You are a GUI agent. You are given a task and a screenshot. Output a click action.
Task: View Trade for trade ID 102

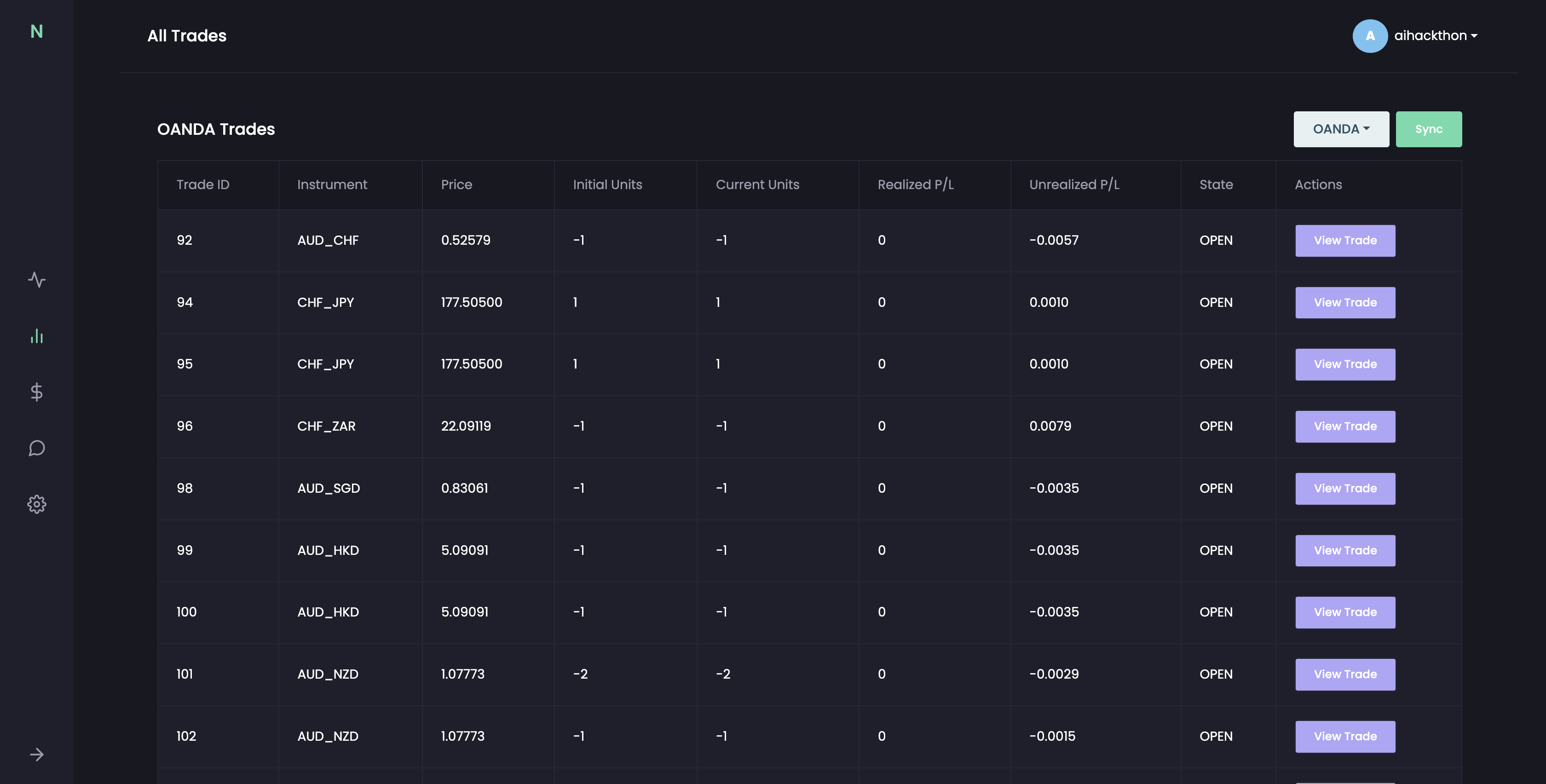coord(1345,737)
